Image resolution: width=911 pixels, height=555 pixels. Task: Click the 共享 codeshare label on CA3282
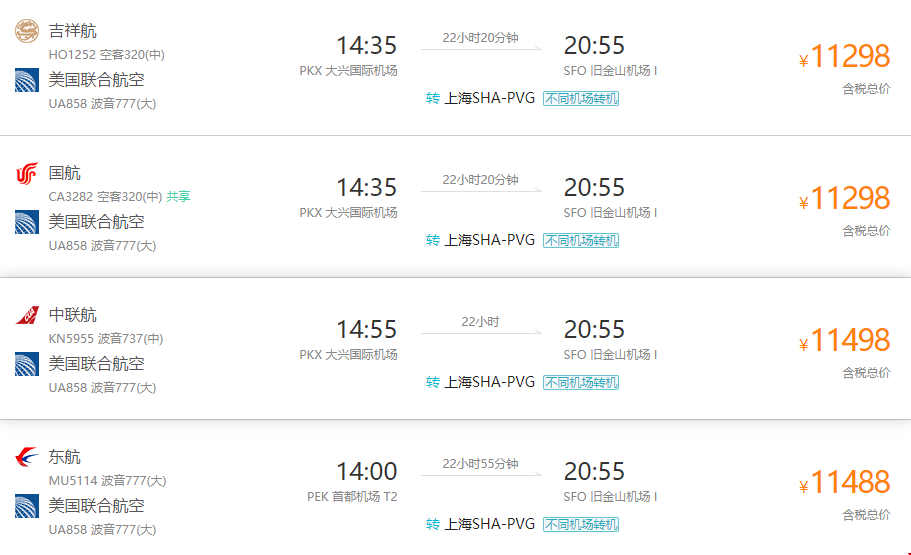point(178,196)
